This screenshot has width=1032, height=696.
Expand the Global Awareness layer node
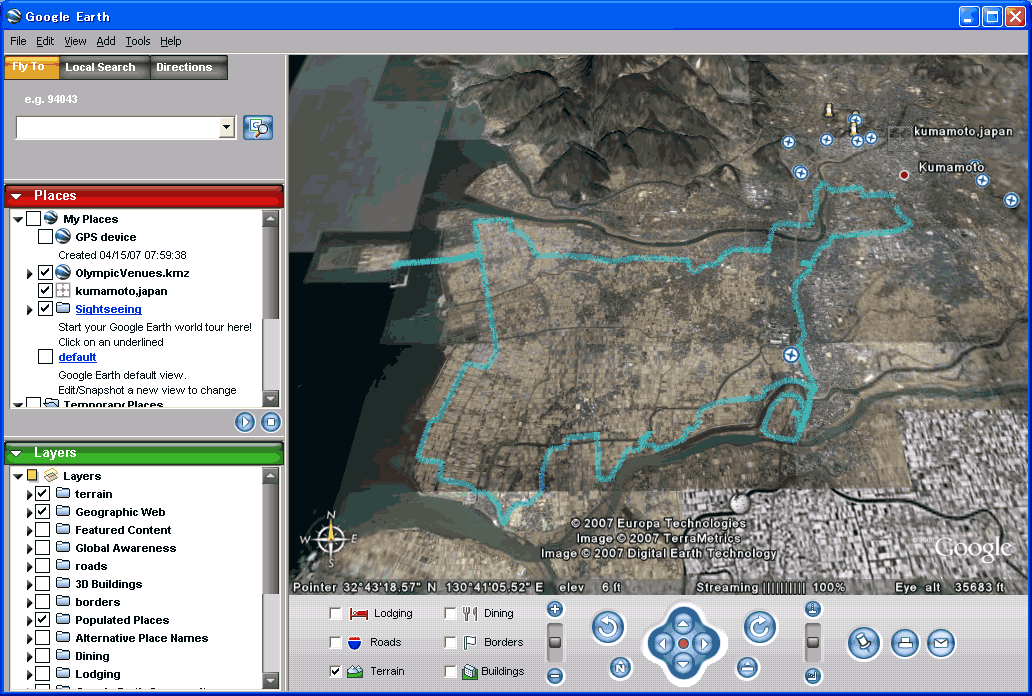30,549
